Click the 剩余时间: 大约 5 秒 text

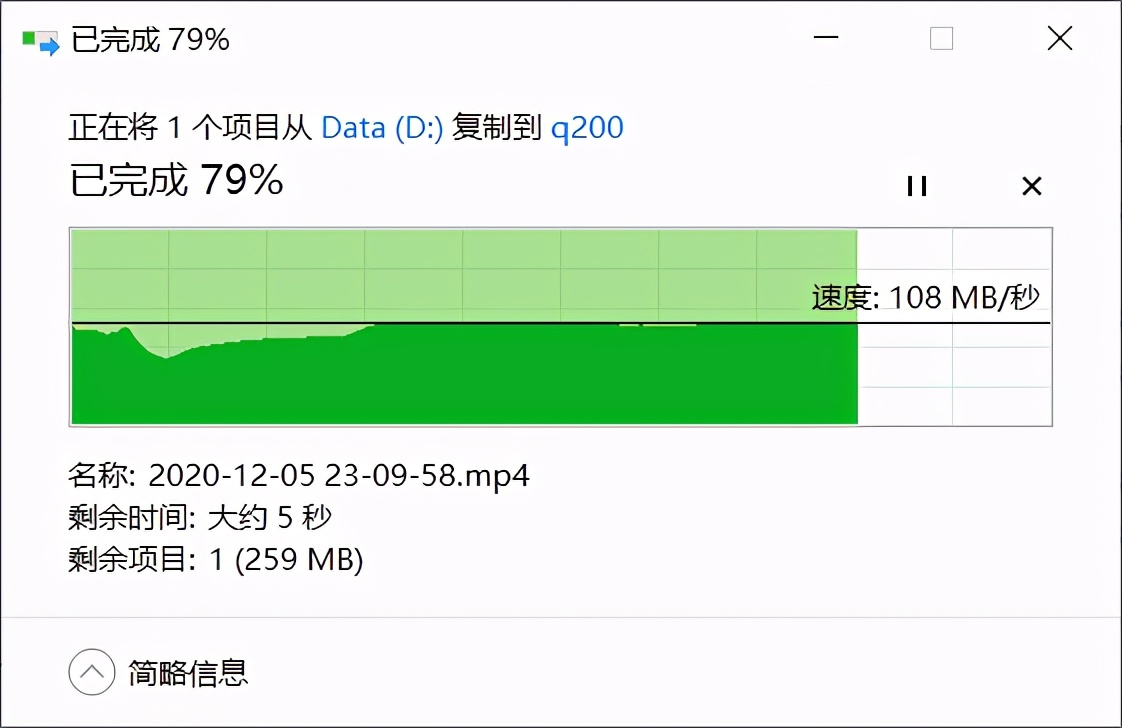(x=200, y=517)
